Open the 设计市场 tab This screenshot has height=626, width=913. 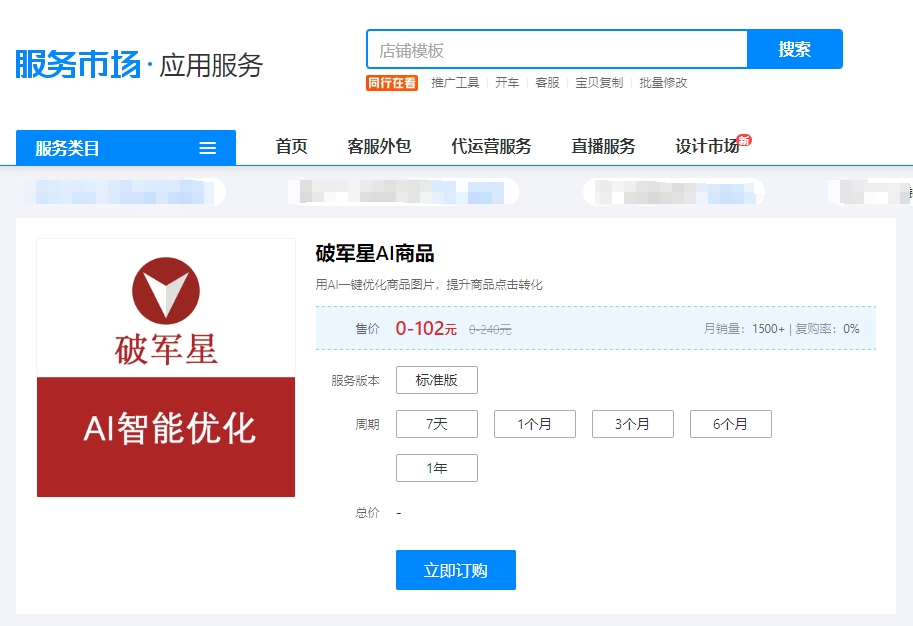(707, 146)
